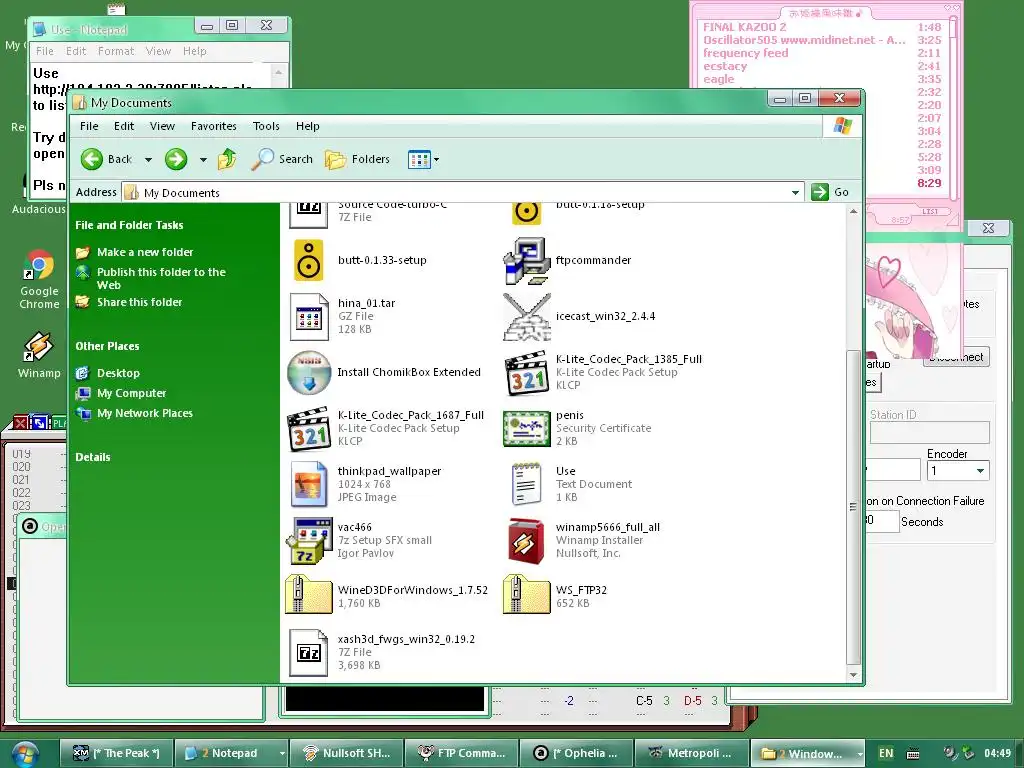Image resolution: width=1024 pixels, height=768 pixels.
Task: Select the thinkpad_wallpaper JPEG icon
Action: (308, 484)
